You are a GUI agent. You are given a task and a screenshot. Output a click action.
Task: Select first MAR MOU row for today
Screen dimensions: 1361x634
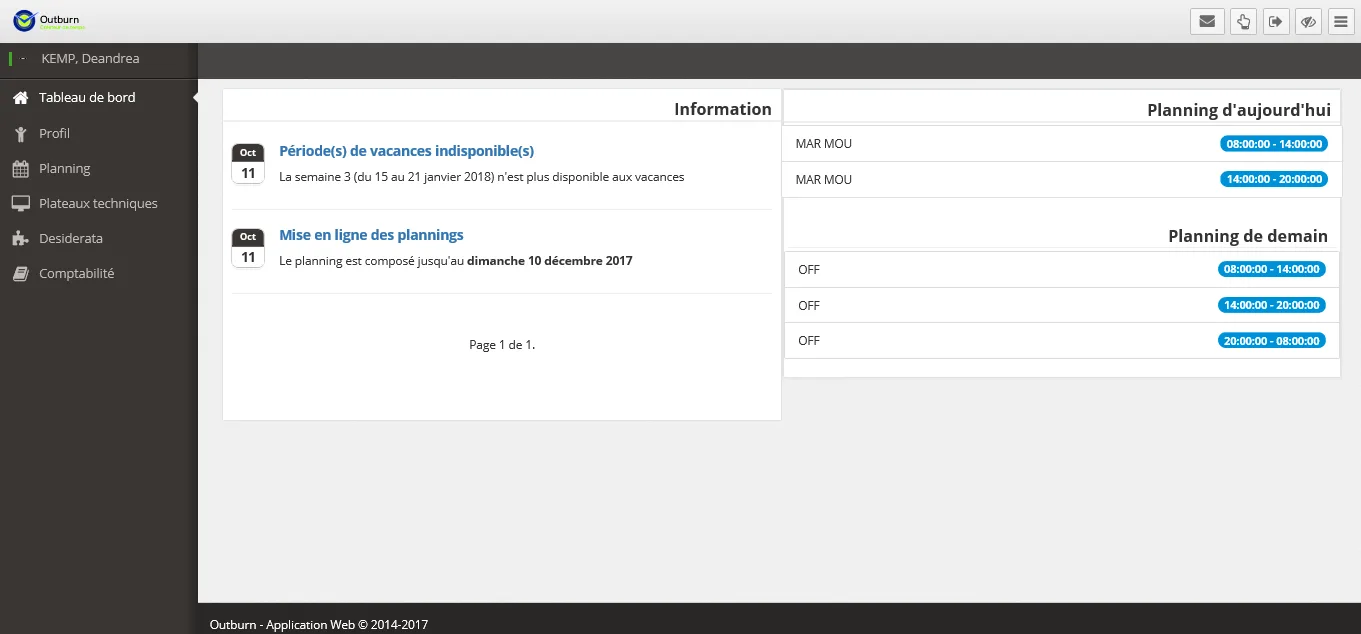[x=1061, y=144]
